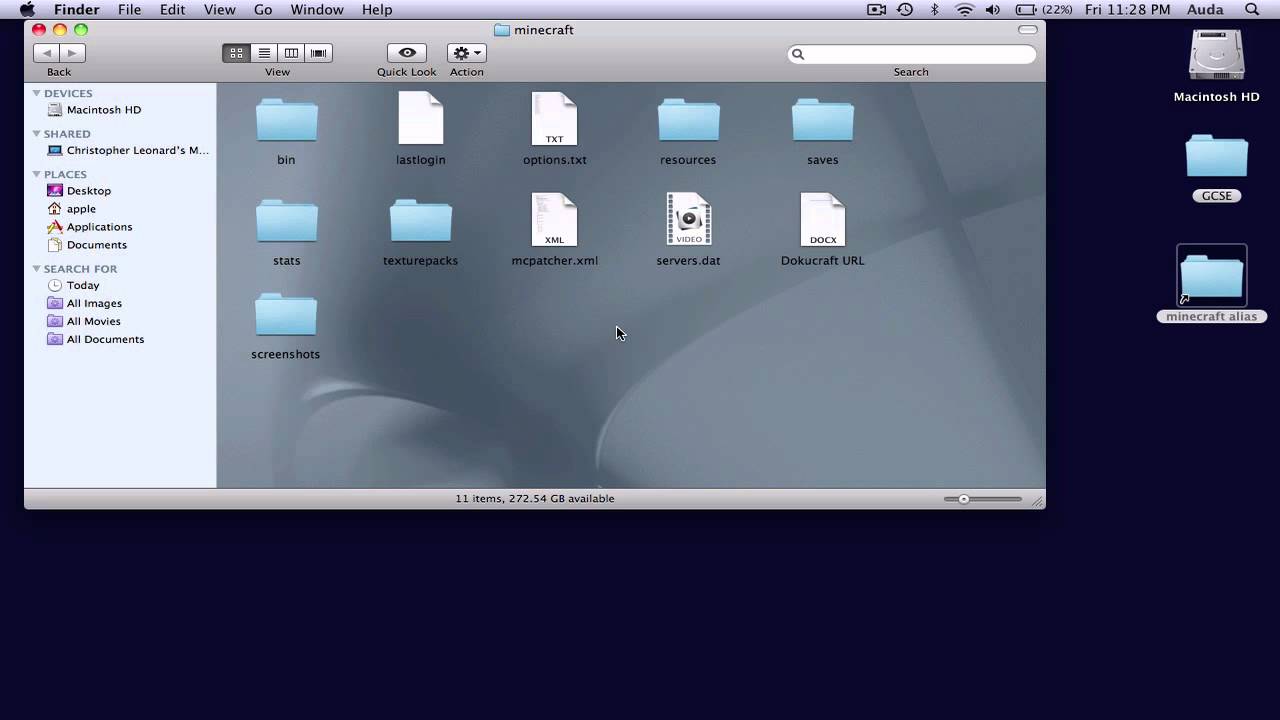Screen dimensions: 1280x720
Task: Collapse the SEARCH FOR section
Action: 36,268
